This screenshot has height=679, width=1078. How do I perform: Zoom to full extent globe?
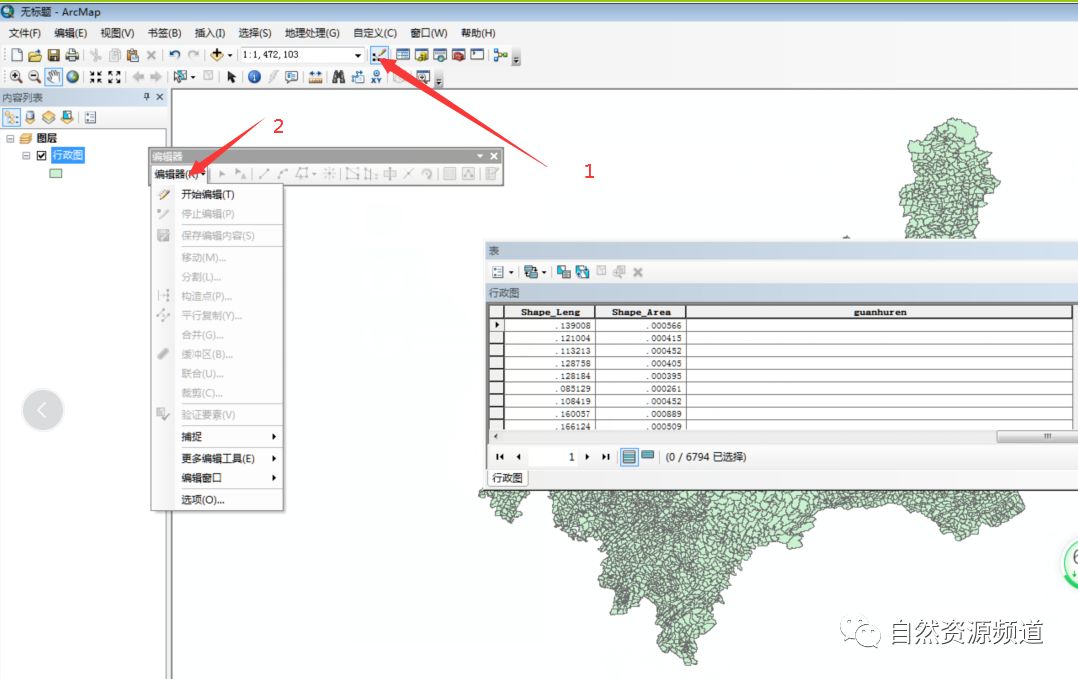[72, 77]
